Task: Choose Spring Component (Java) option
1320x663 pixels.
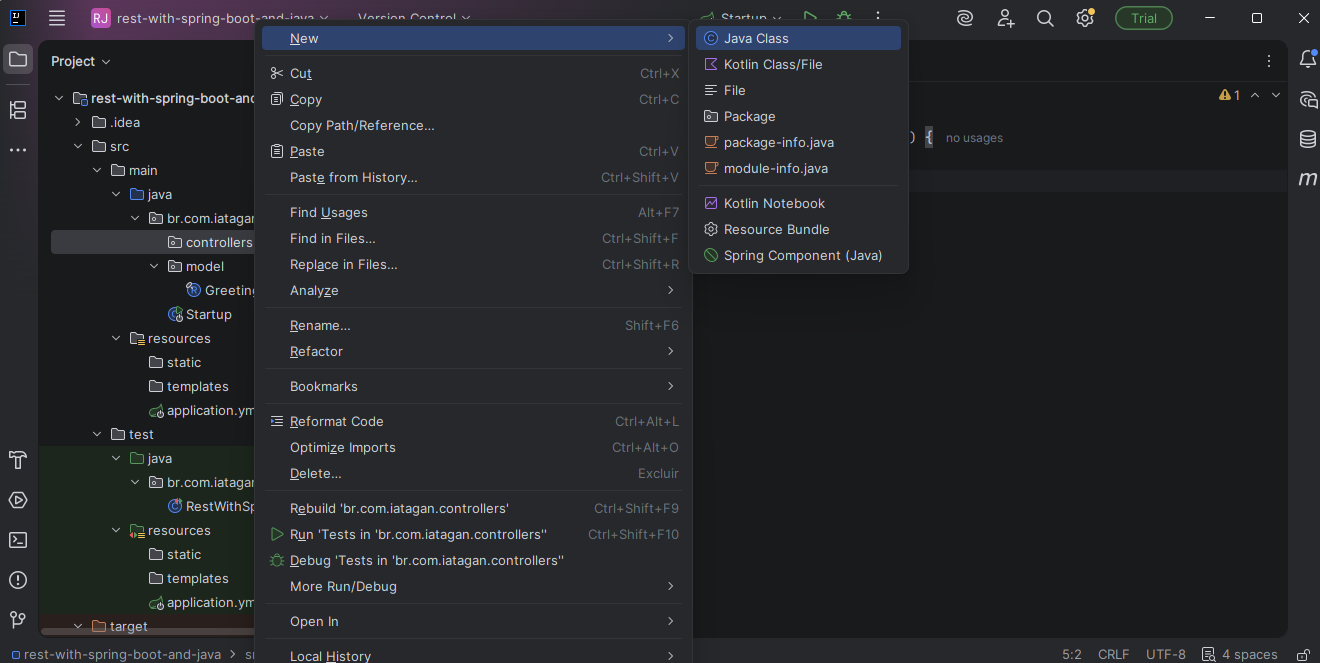Action: point(802,255)
